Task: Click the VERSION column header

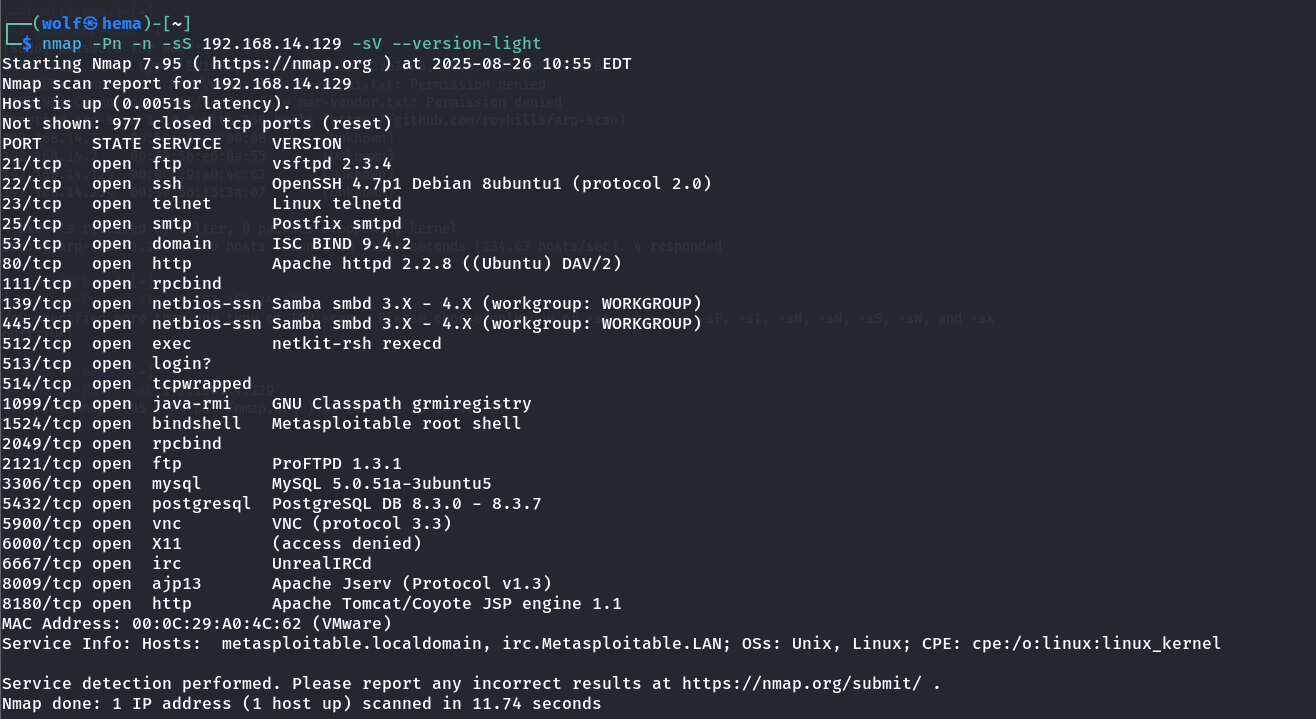Action: 306,144
